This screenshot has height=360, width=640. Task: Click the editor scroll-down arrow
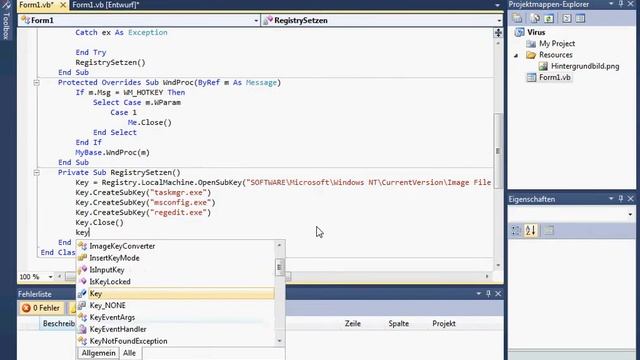(498, 265)
